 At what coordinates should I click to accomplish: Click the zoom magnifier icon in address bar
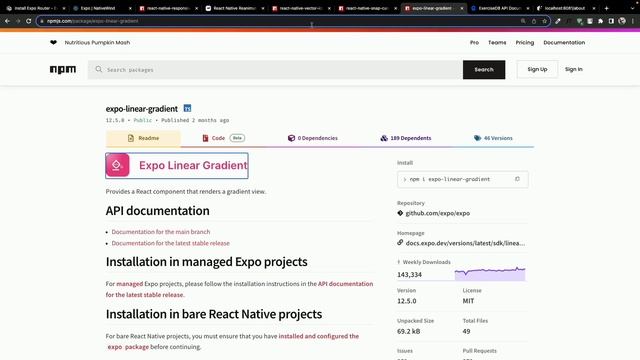(523, 21)
